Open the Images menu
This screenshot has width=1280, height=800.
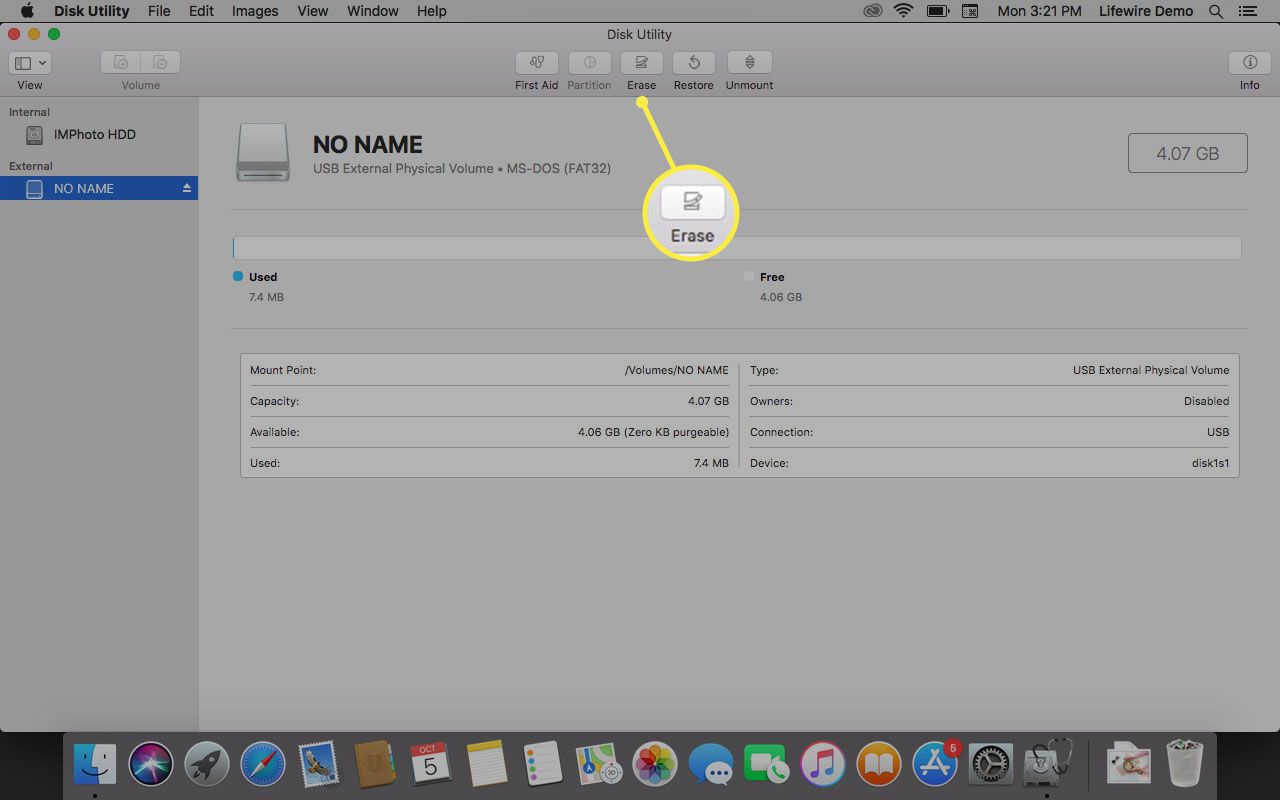(x=255, y=11)
